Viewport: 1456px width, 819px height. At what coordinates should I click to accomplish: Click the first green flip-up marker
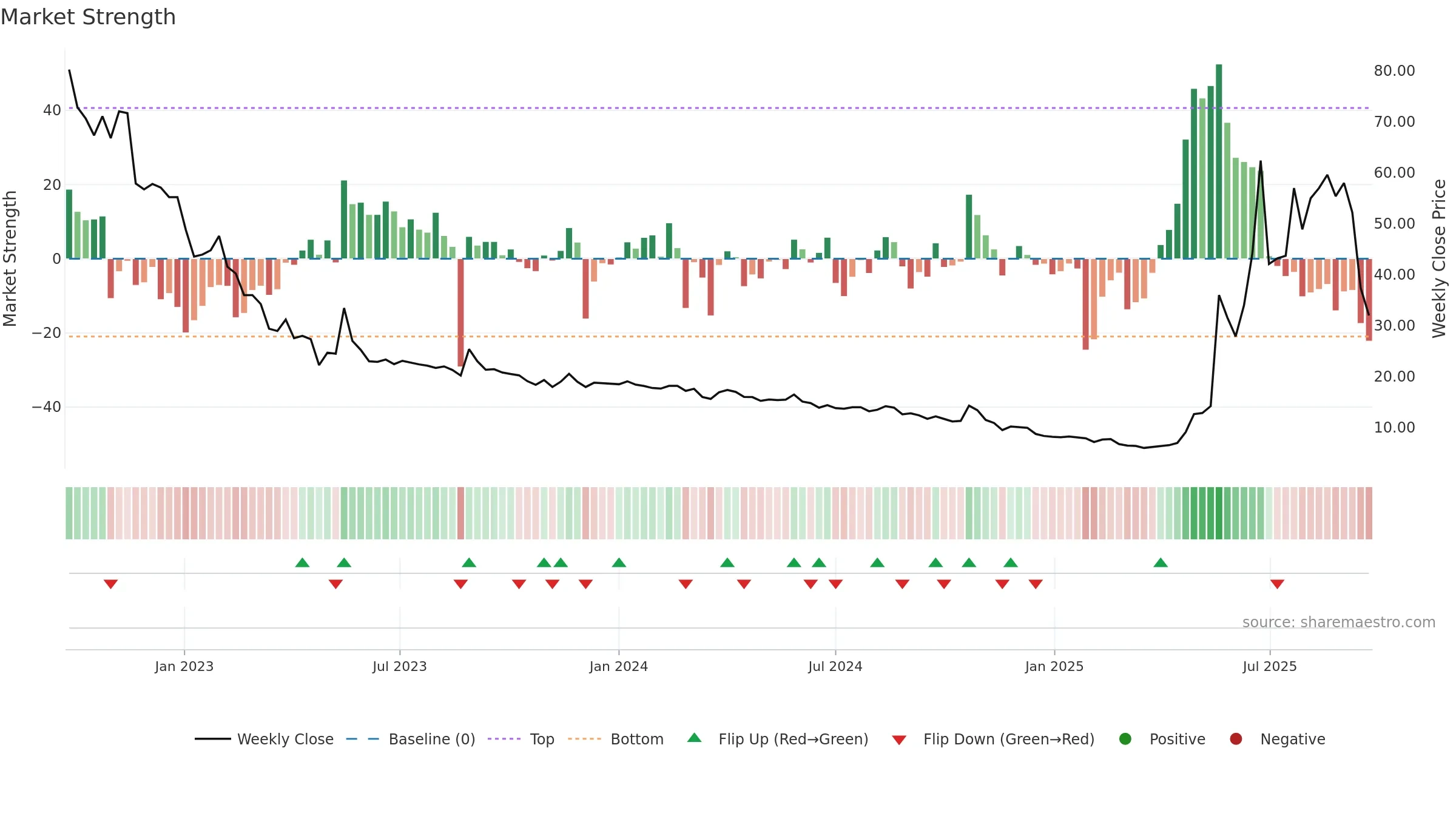(x=302, y=562)
